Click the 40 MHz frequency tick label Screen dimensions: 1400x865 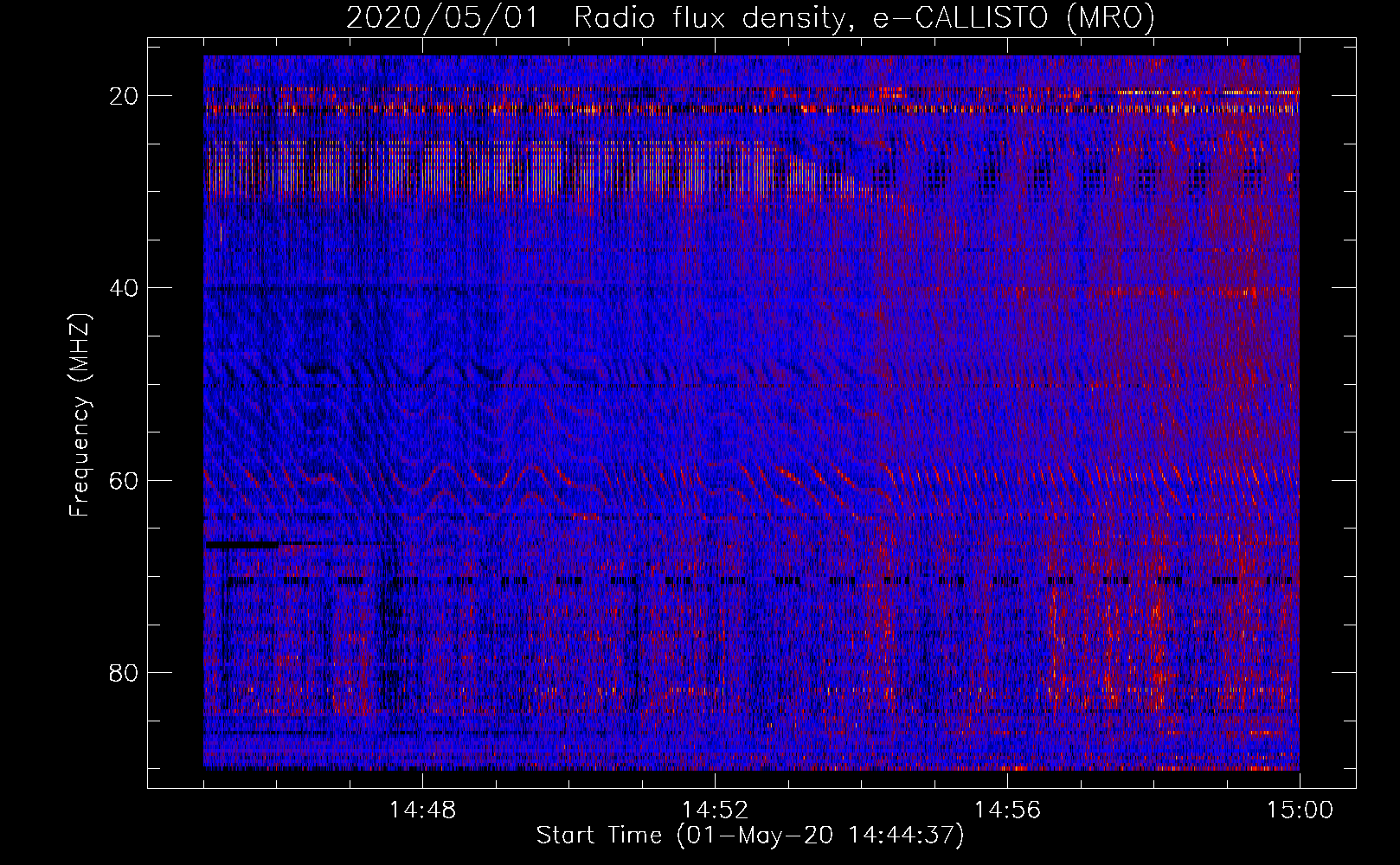click(x=125, y=288)
